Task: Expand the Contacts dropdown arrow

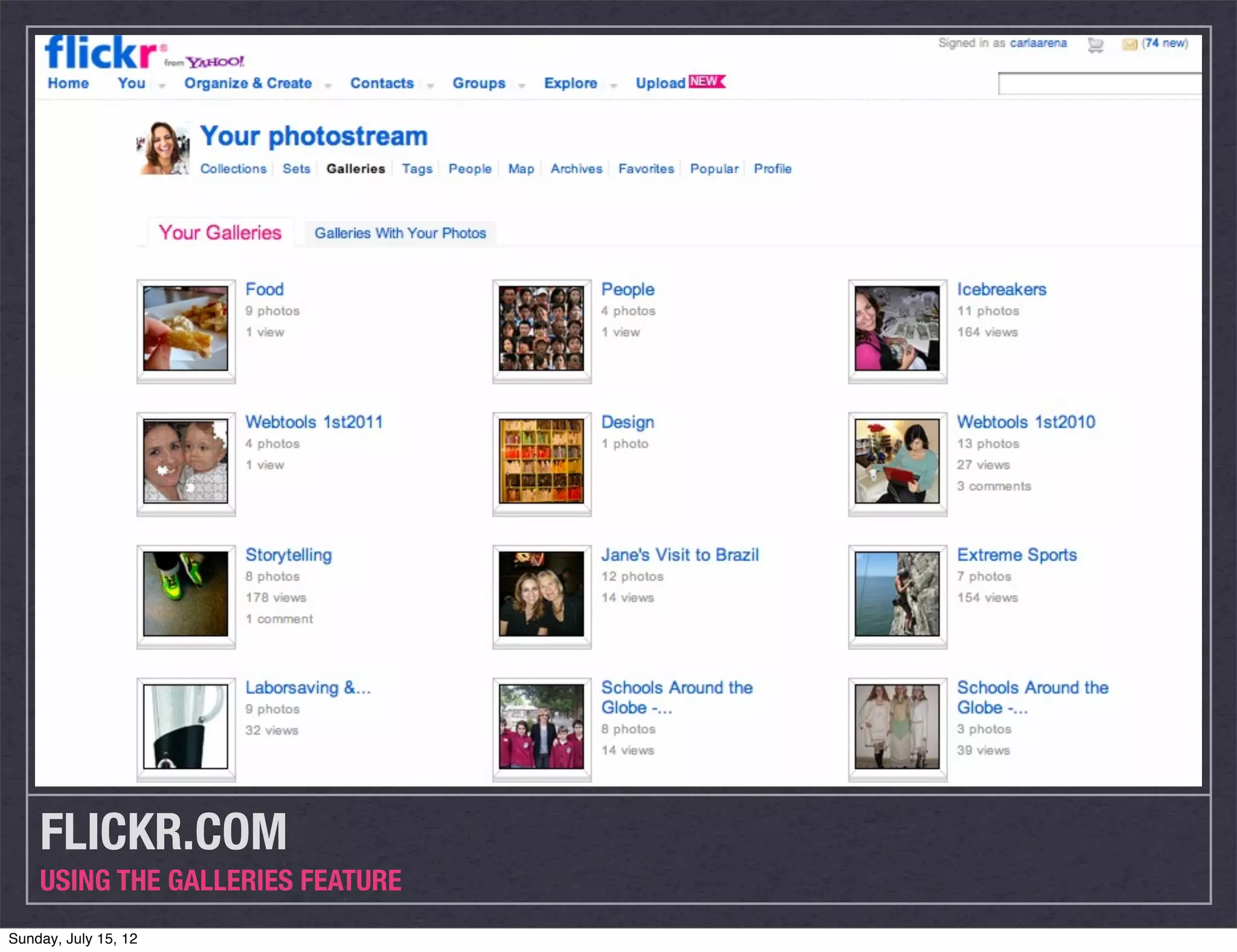Action: (x=430, y=86)
